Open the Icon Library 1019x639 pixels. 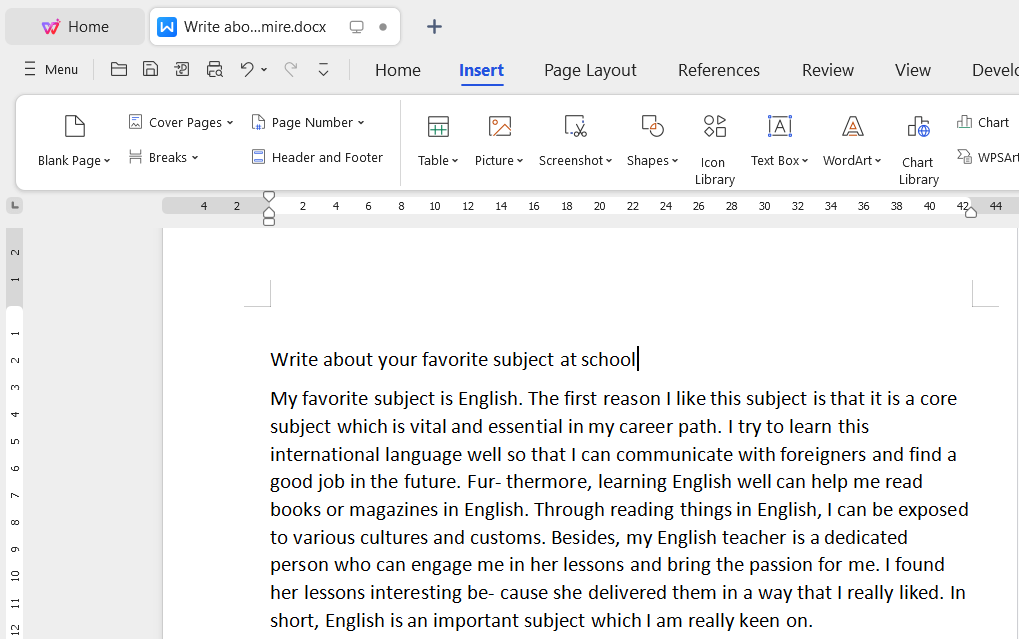pos(714,151)
